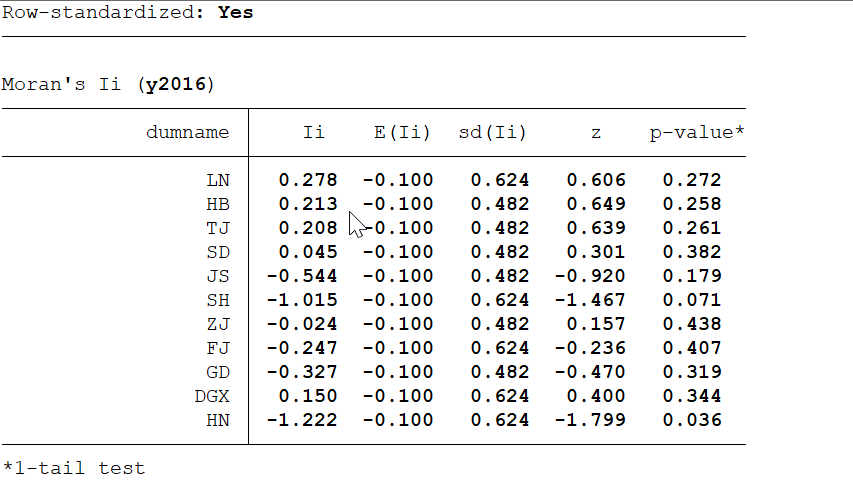
Task: Click the 'Ii' column header
Action: [313, 132]
